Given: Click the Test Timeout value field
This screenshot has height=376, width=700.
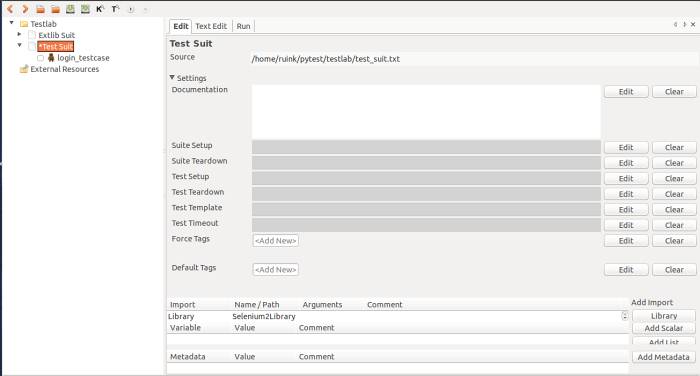Looking at the screenshot, I should click(x=426, y=225).
